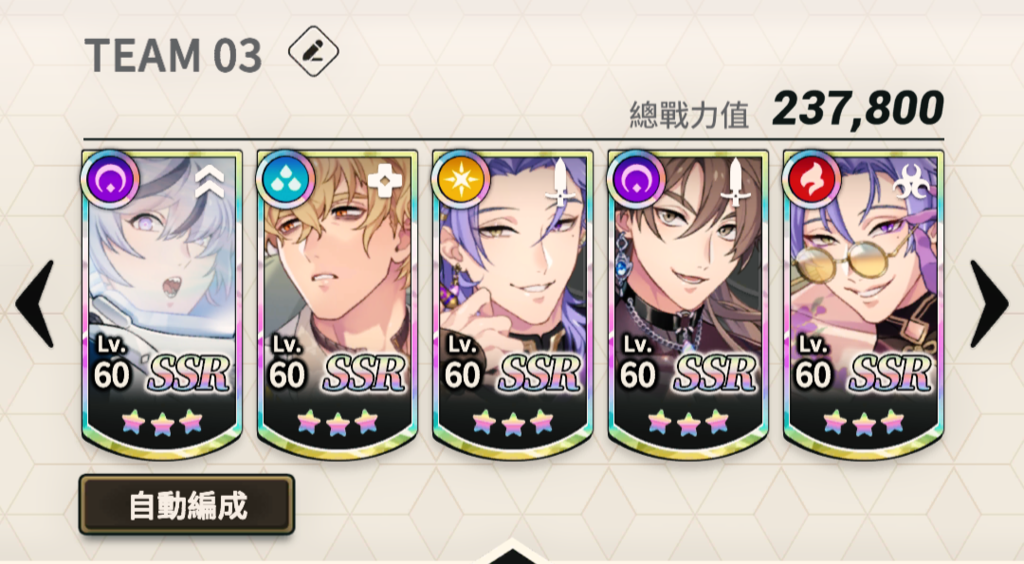Select the character card with yellow glasses
This screenshot has height=564, width=1024.
pyautogui.click(x=863, y=304)
